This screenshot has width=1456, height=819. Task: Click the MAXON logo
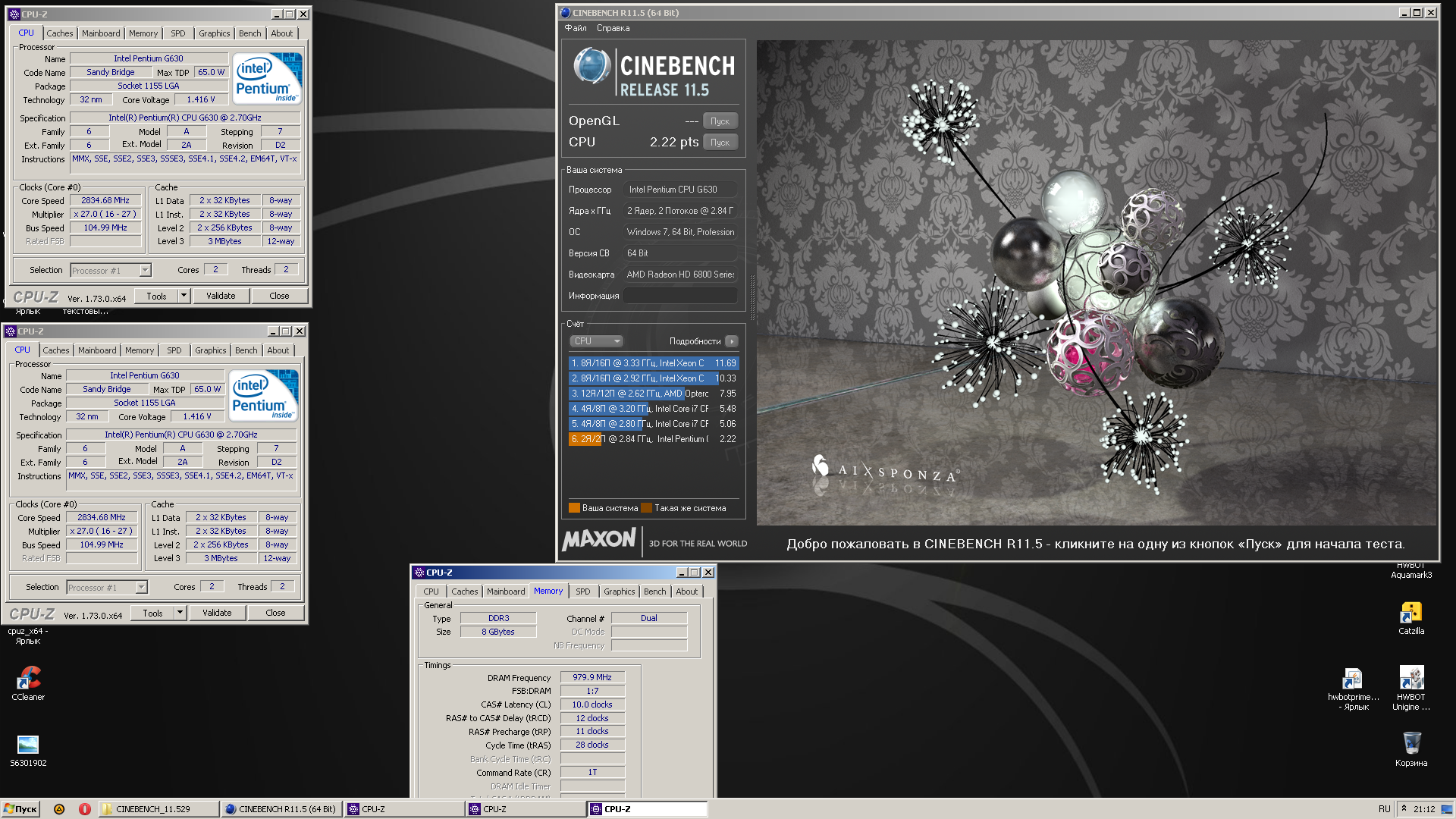tap(599, 539)
